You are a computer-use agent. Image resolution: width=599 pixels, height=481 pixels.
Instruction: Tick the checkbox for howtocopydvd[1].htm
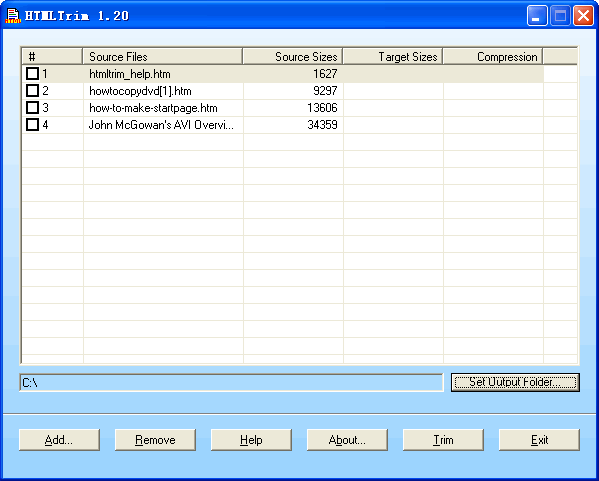point(32,91)
